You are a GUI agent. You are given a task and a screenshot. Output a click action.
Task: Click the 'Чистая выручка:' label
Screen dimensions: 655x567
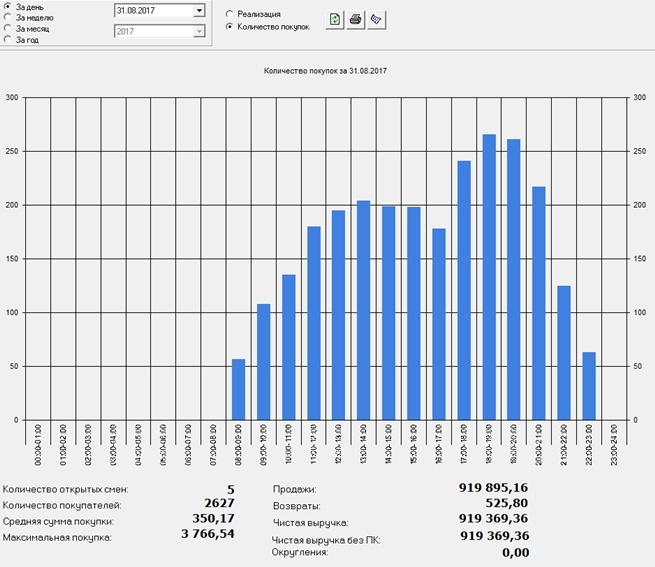(x=310, y=523)
